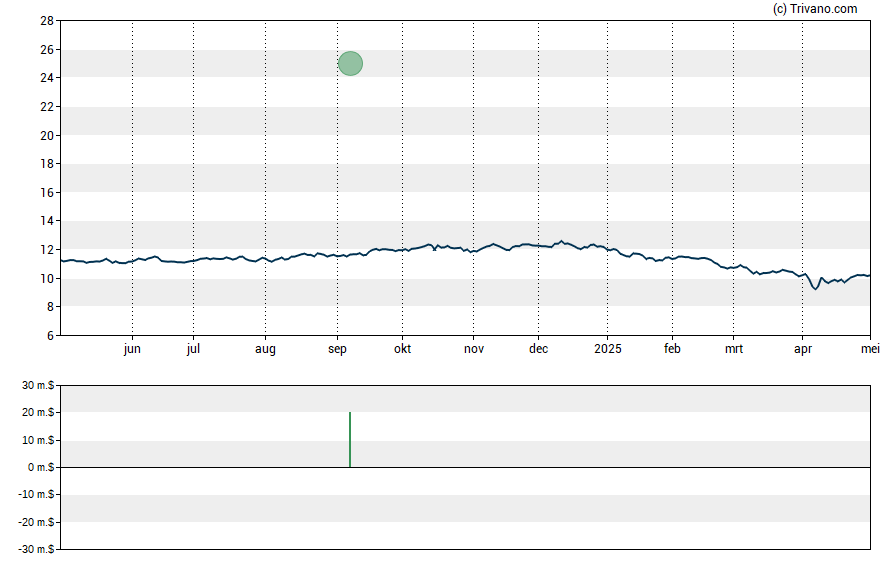Viewport: 888px width, 565px height.
Task: Click the 22 price axis label
Action: 47,107
